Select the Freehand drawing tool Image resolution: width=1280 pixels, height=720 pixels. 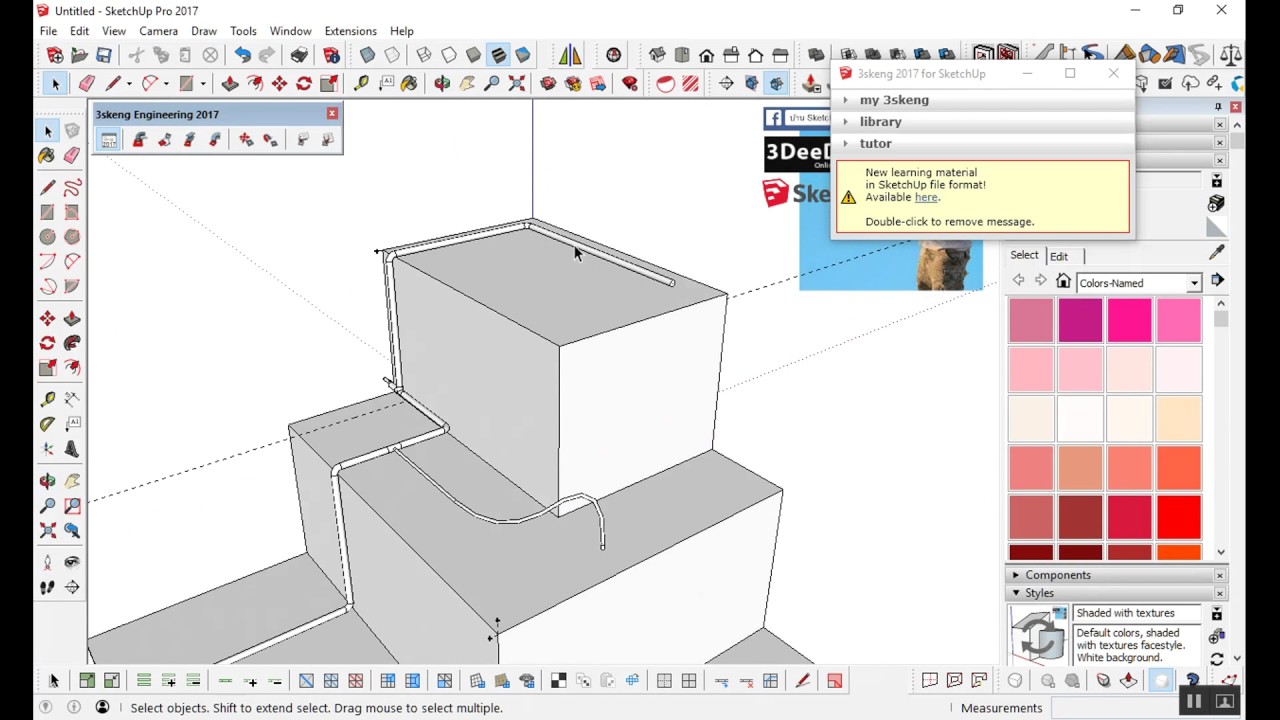coord(72,187)
